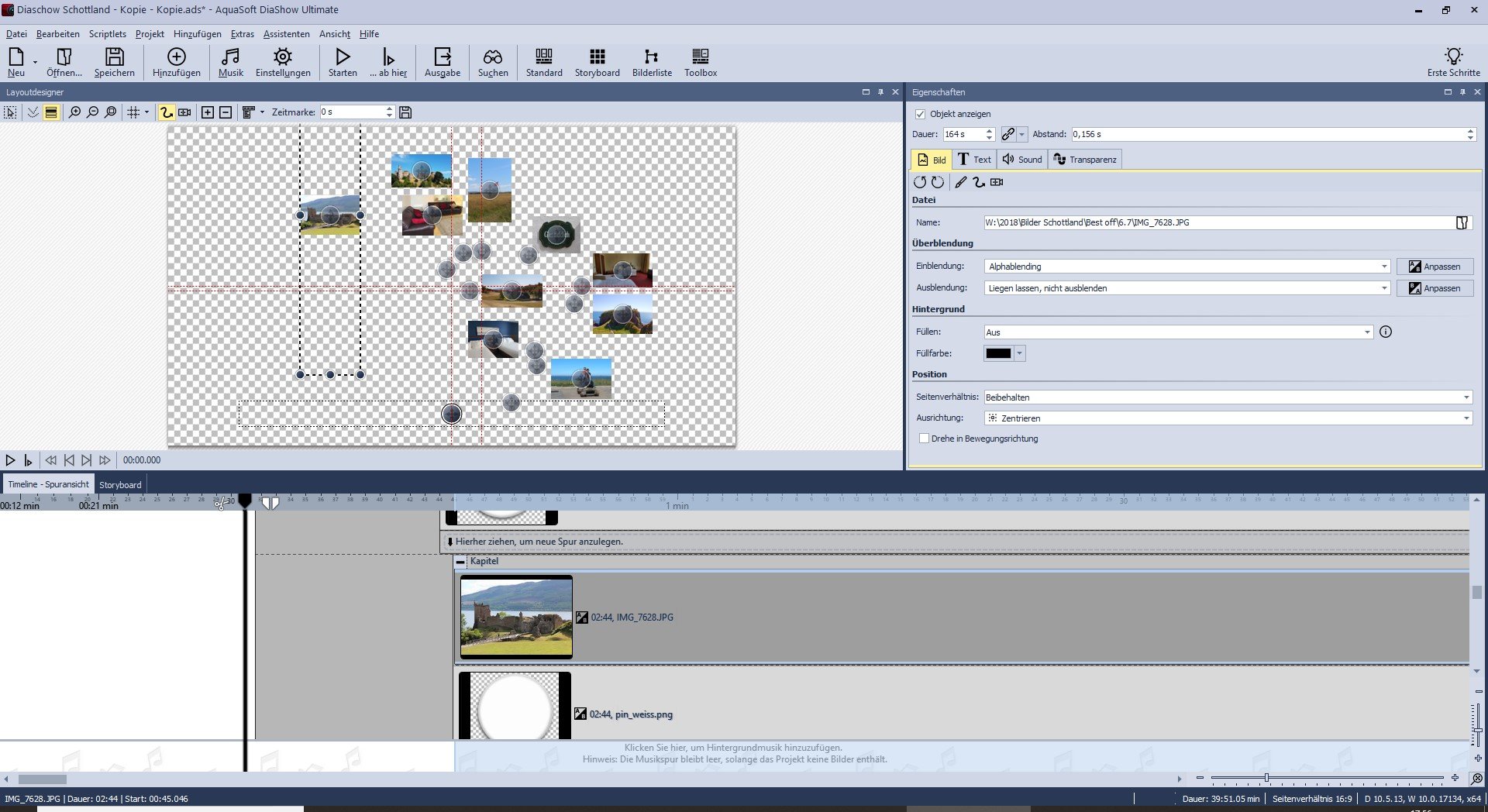Collapse the Kapitel track group
The image size is (1488, 812).
(x=461, y=562)
